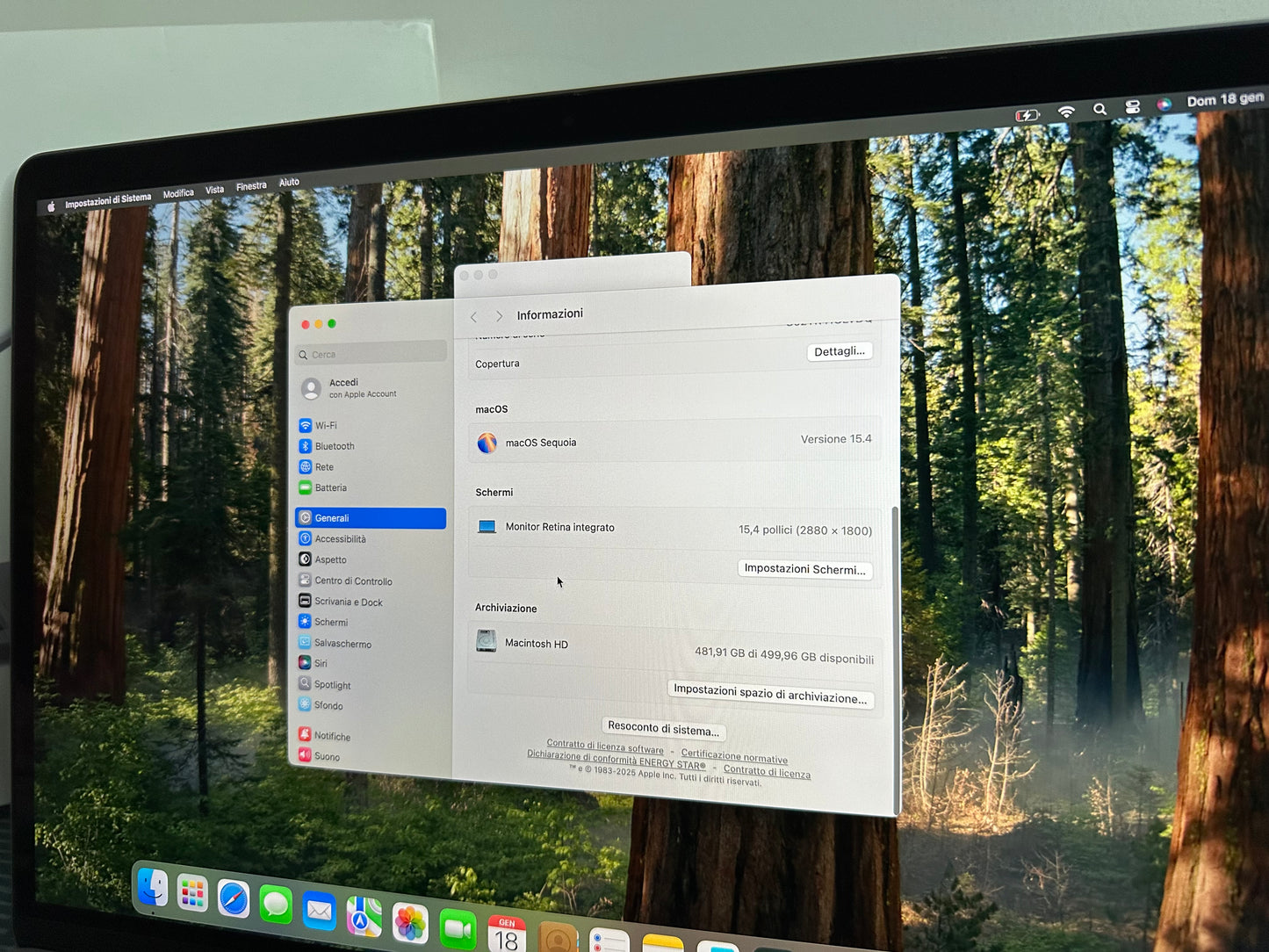Screen dimensions: 1269x952
Task: Select Spotlight in the settings sidebar
Action: coord(331,684)
